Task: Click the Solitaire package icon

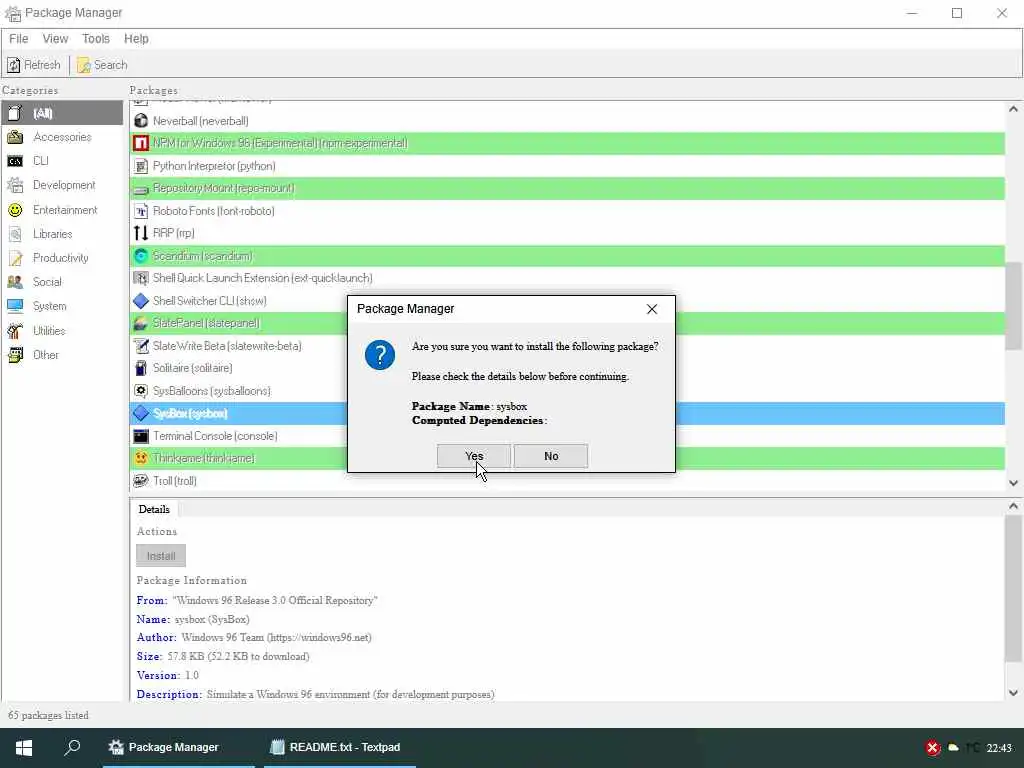Action: [140, 368]
